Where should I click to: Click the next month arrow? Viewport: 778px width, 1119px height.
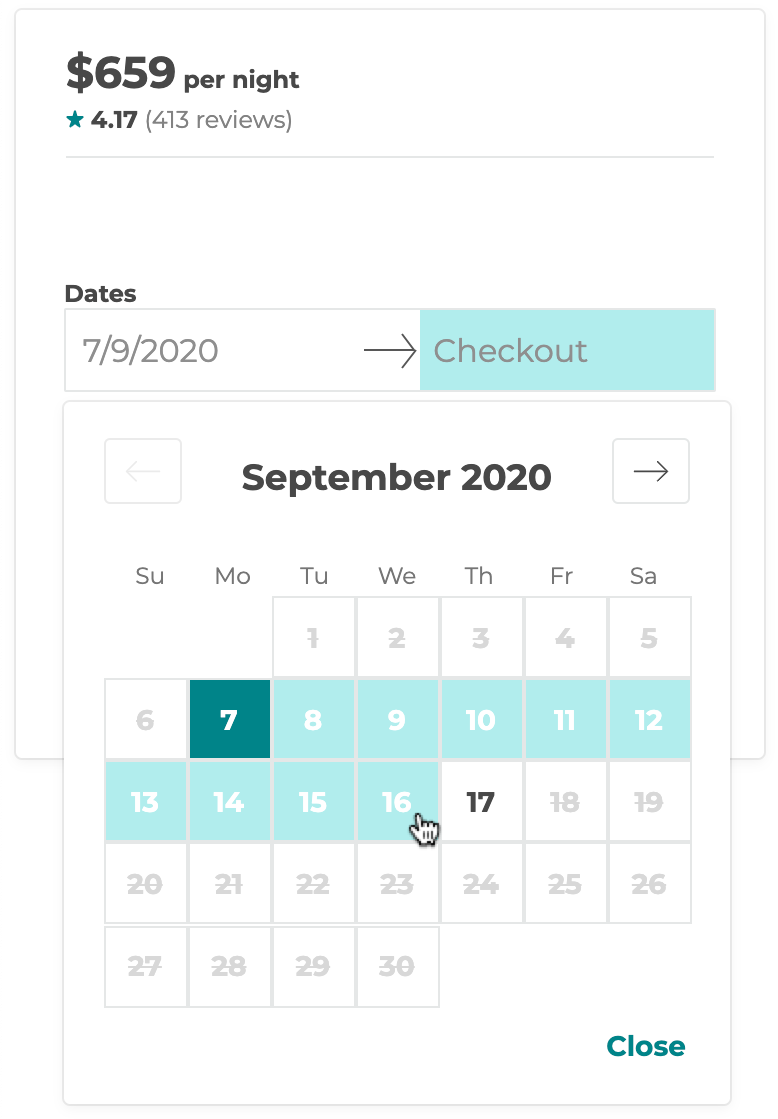[x=650, y=470]
